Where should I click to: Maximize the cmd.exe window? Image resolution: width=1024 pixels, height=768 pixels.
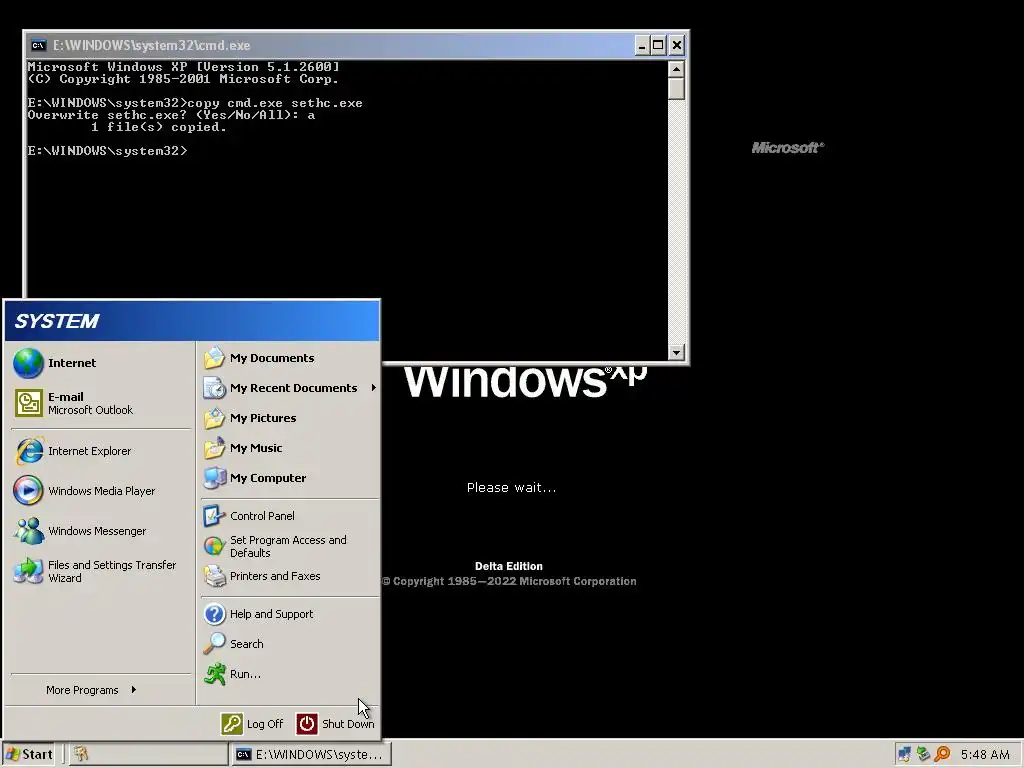(658, 45)
